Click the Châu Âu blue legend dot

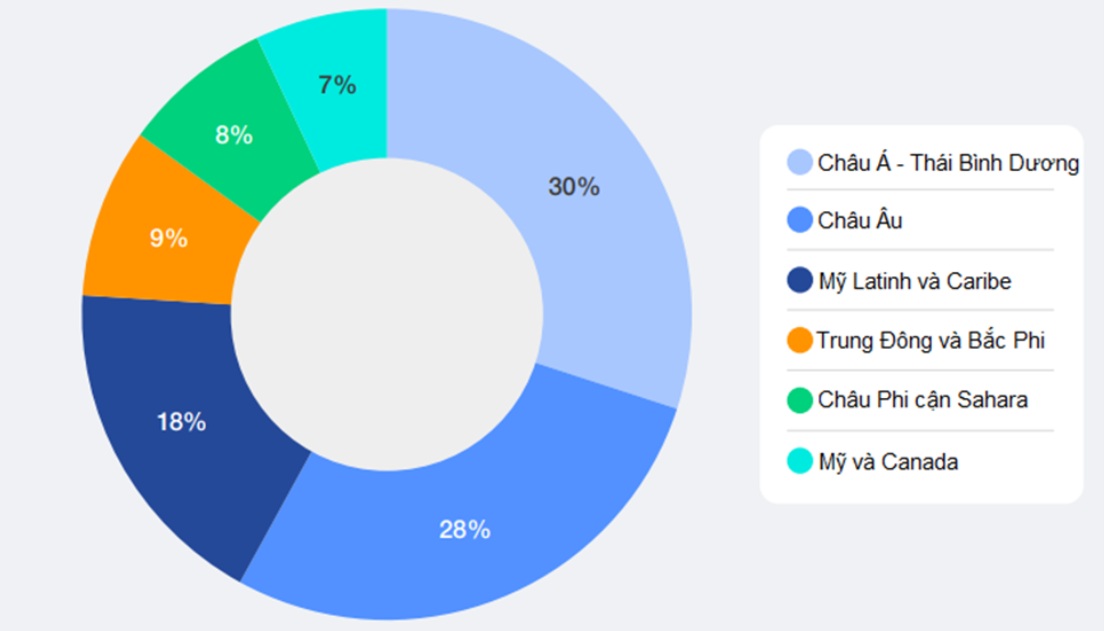[x=800, y=220]
